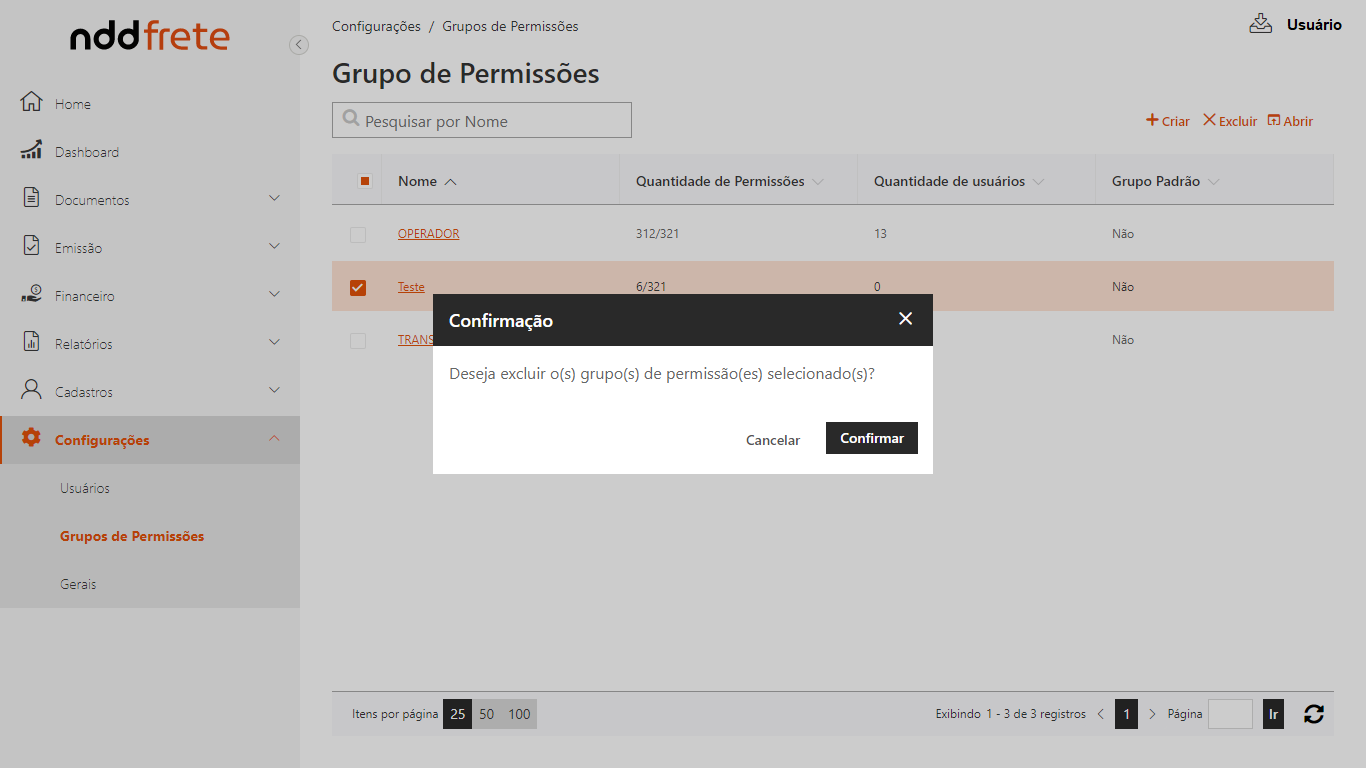The image size is (1366, 768).
Task: Select the Gerais submenu item
Action: coord(78,584)
